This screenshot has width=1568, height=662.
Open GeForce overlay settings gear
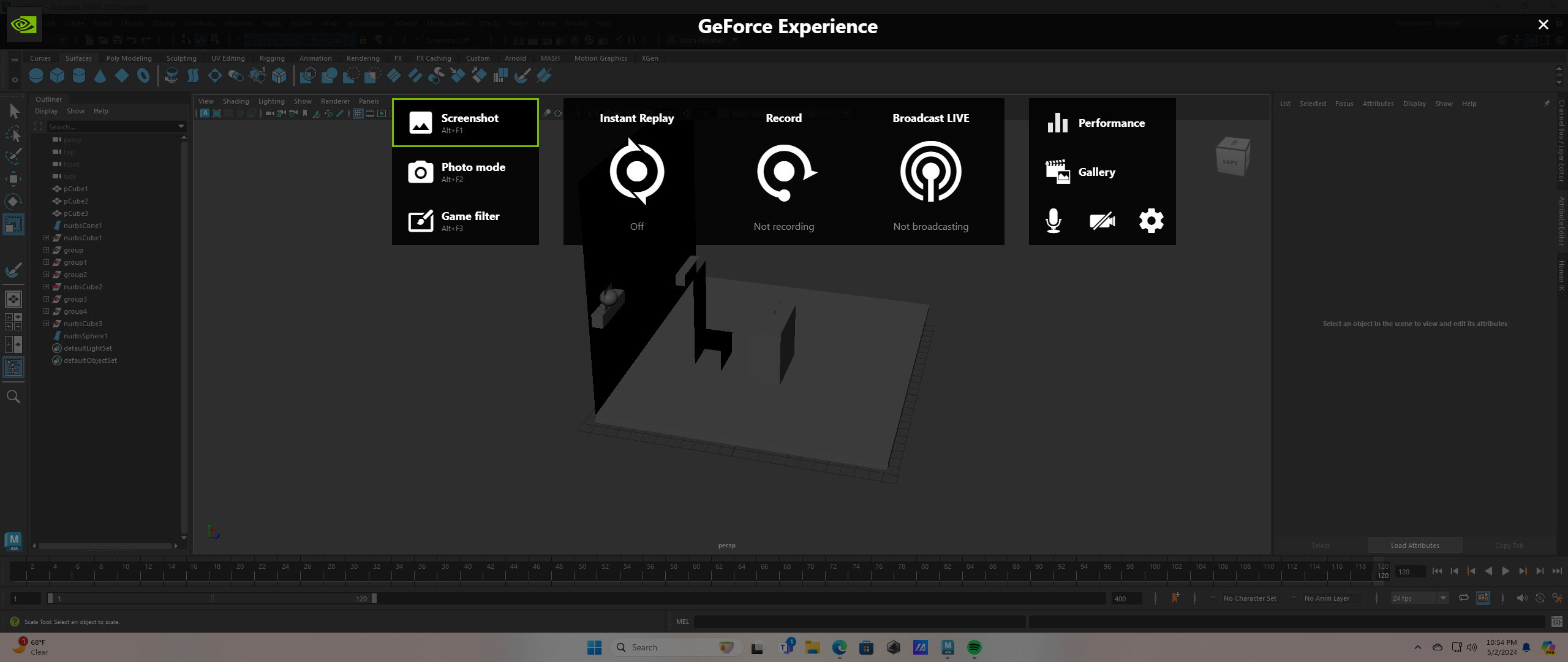[1151, 221]
